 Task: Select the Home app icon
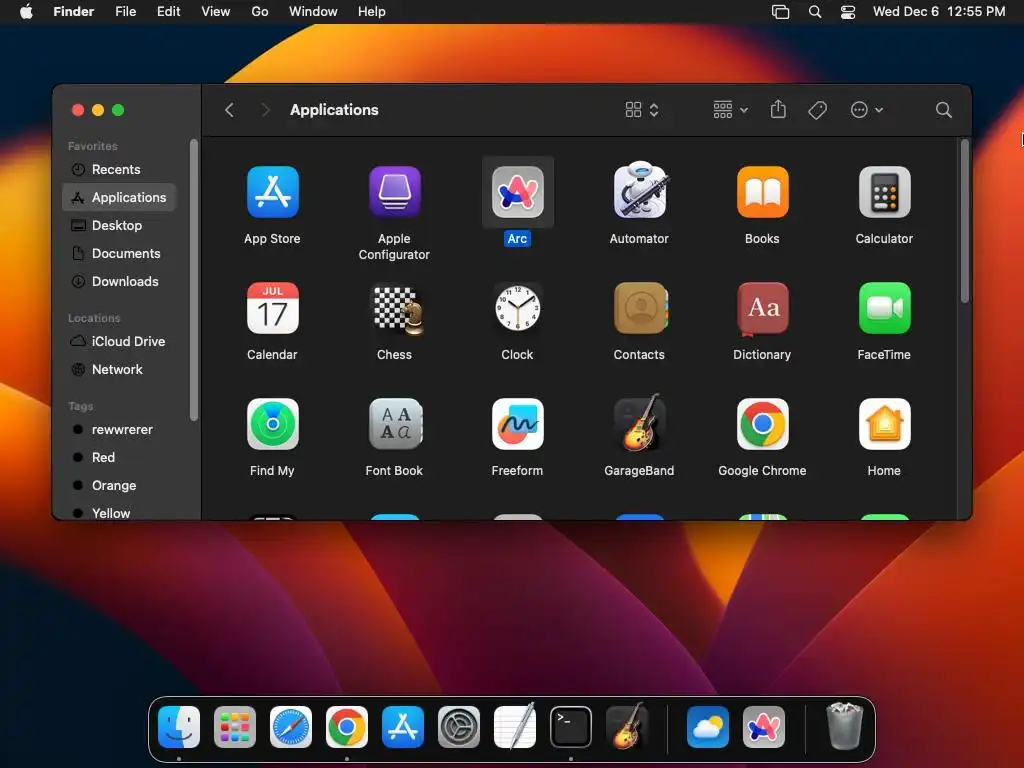(884, 424)
